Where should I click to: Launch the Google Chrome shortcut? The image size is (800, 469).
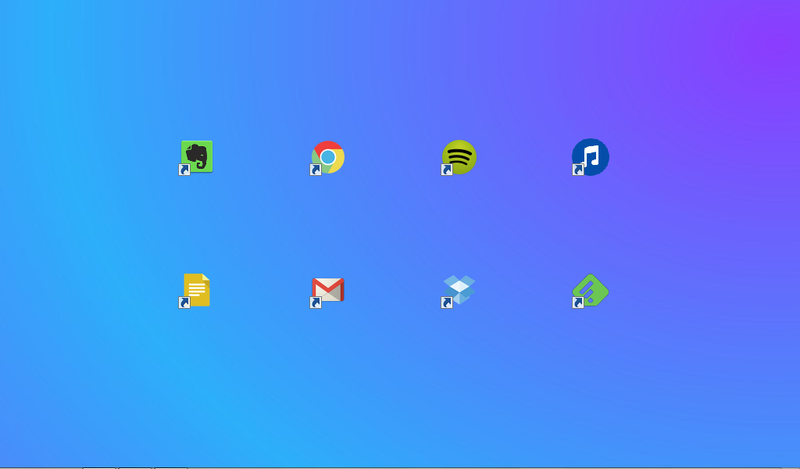(327, 157)
